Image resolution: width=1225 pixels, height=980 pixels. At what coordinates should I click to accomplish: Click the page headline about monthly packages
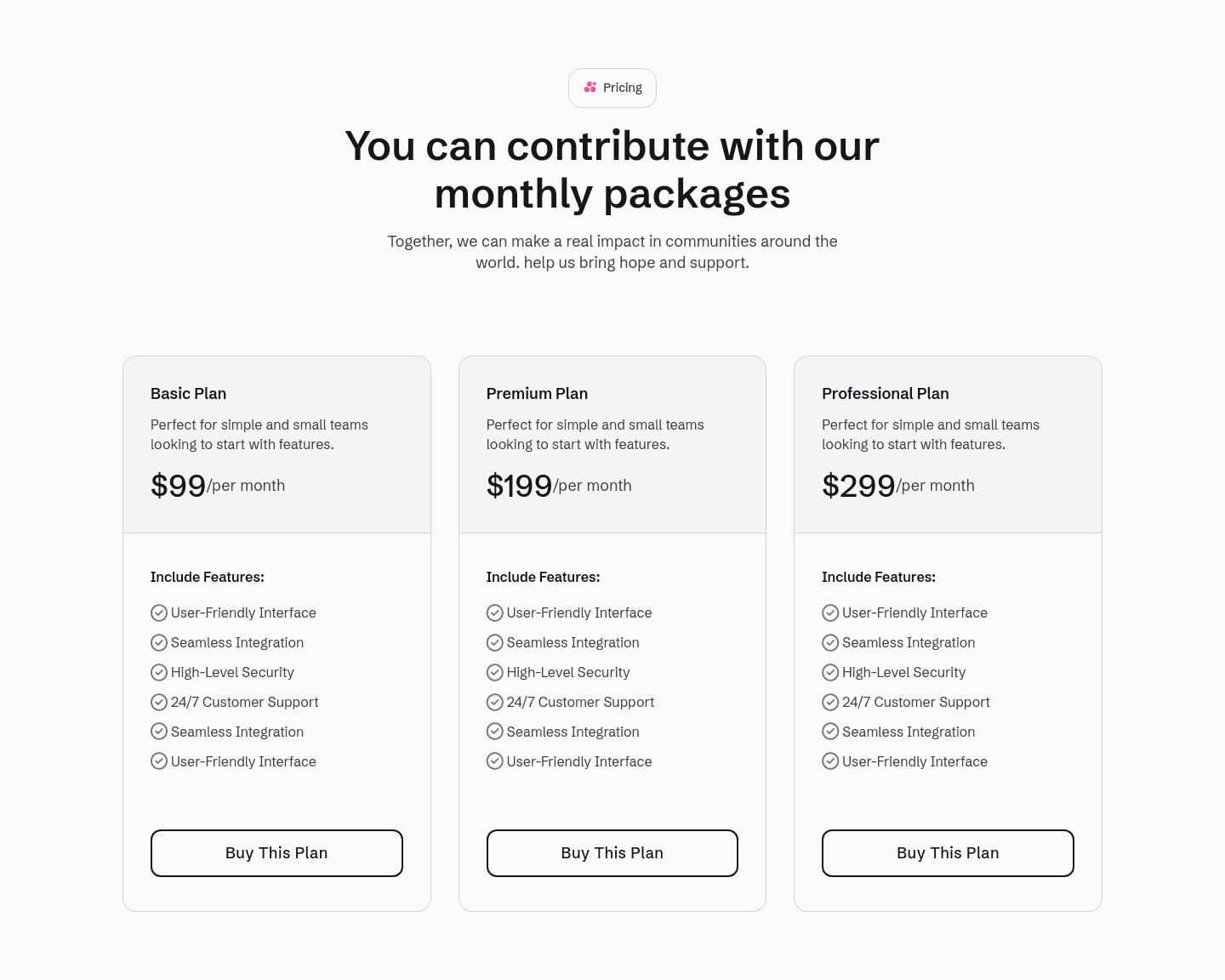tap(612, 169)
